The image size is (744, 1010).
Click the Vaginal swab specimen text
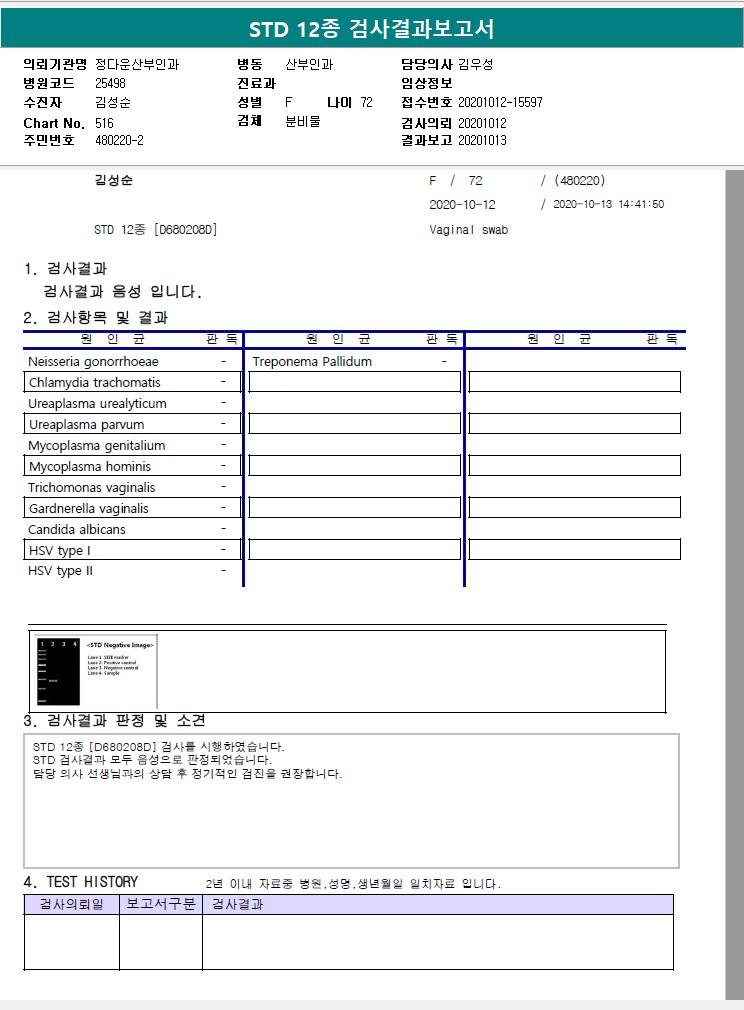(x=468, y=229)
